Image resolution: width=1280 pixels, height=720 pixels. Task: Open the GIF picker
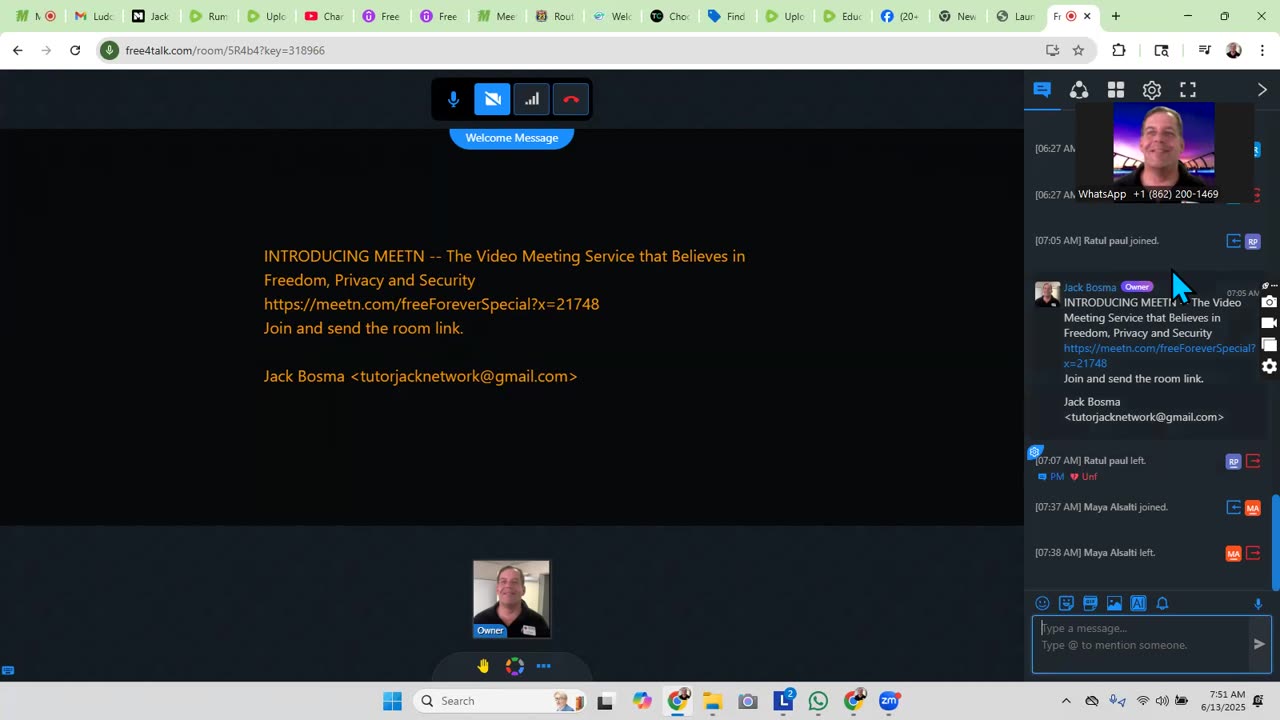(1090, 603)
